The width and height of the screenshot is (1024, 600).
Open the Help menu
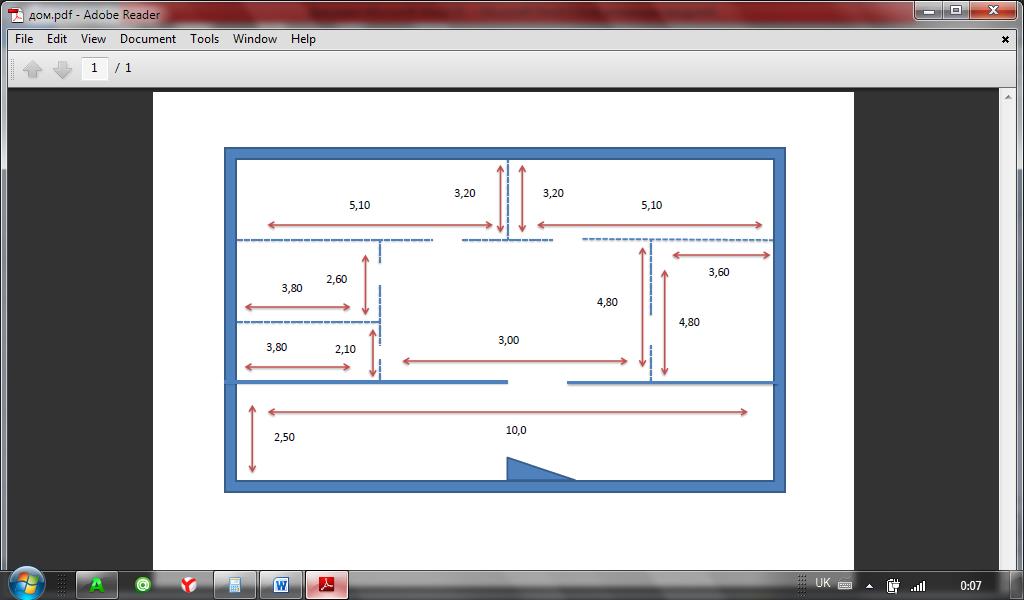(x=303, y=39)
